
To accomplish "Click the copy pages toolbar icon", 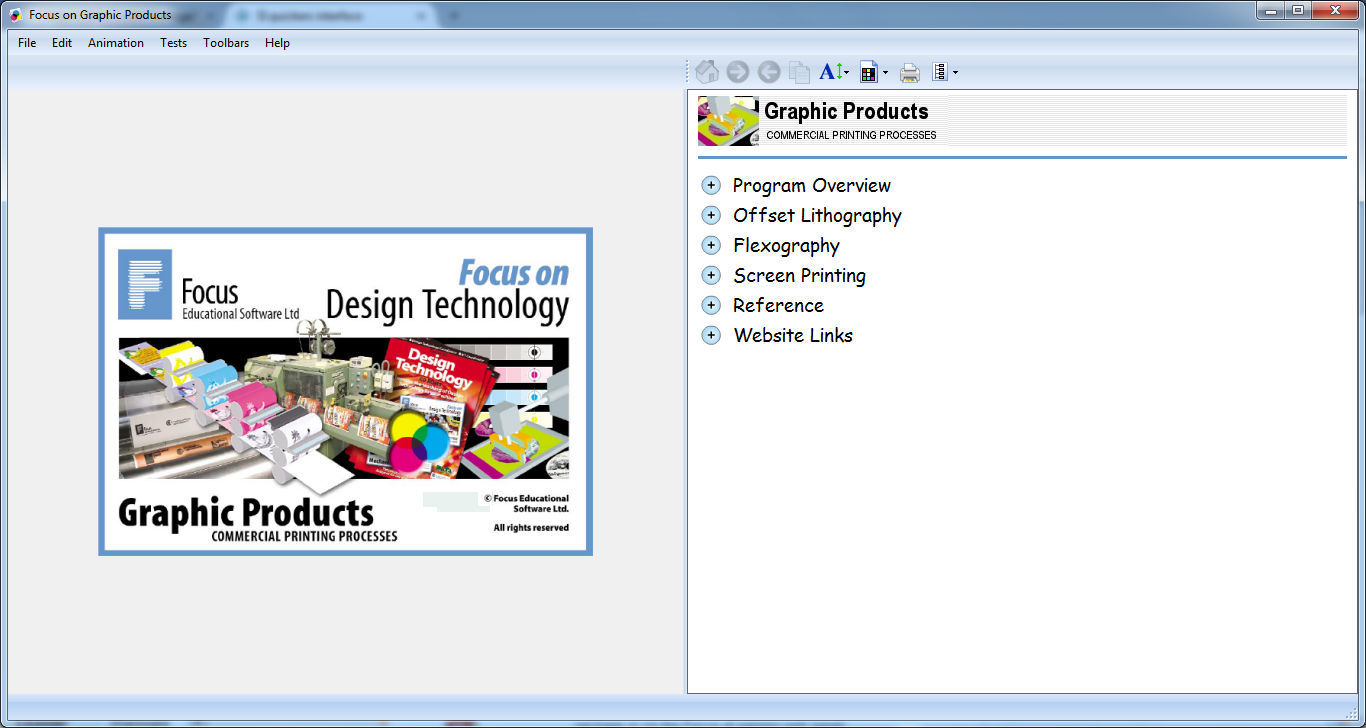I will [x=799, y=72].
